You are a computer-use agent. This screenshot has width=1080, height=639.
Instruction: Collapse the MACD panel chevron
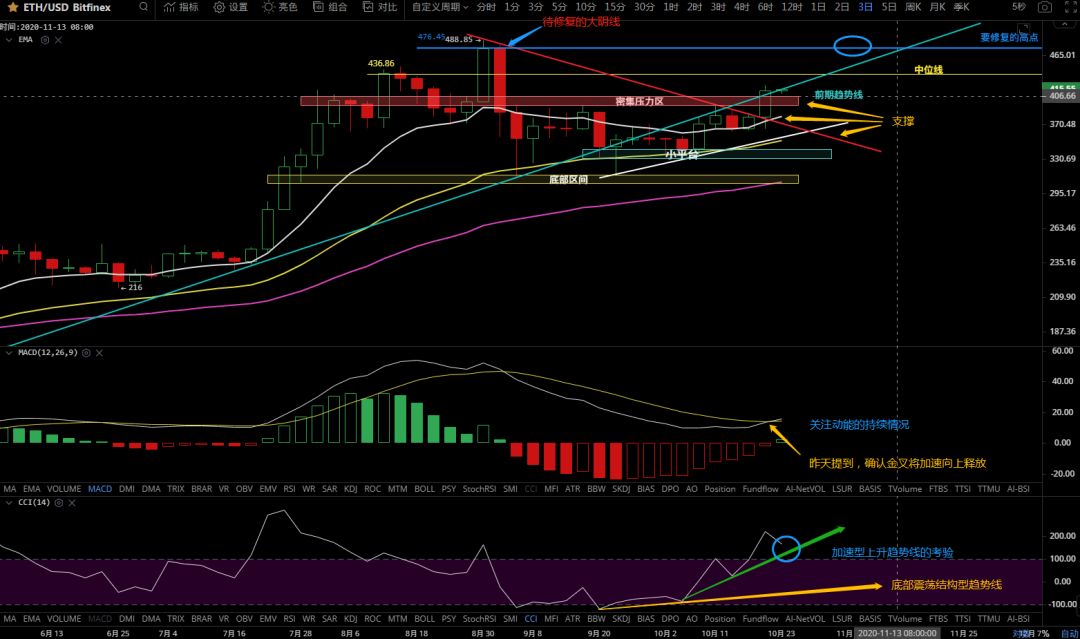[8, 353]
